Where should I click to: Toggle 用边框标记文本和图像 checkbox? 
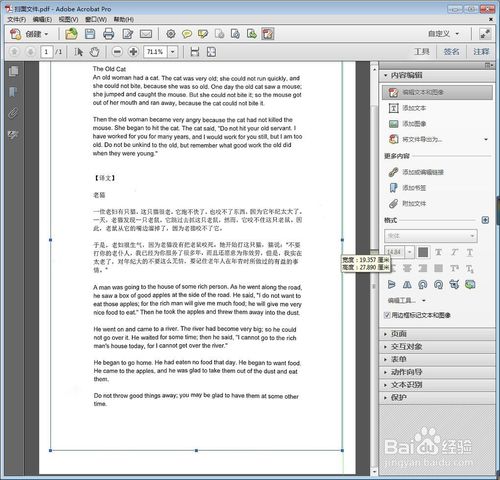coord(387,315)
